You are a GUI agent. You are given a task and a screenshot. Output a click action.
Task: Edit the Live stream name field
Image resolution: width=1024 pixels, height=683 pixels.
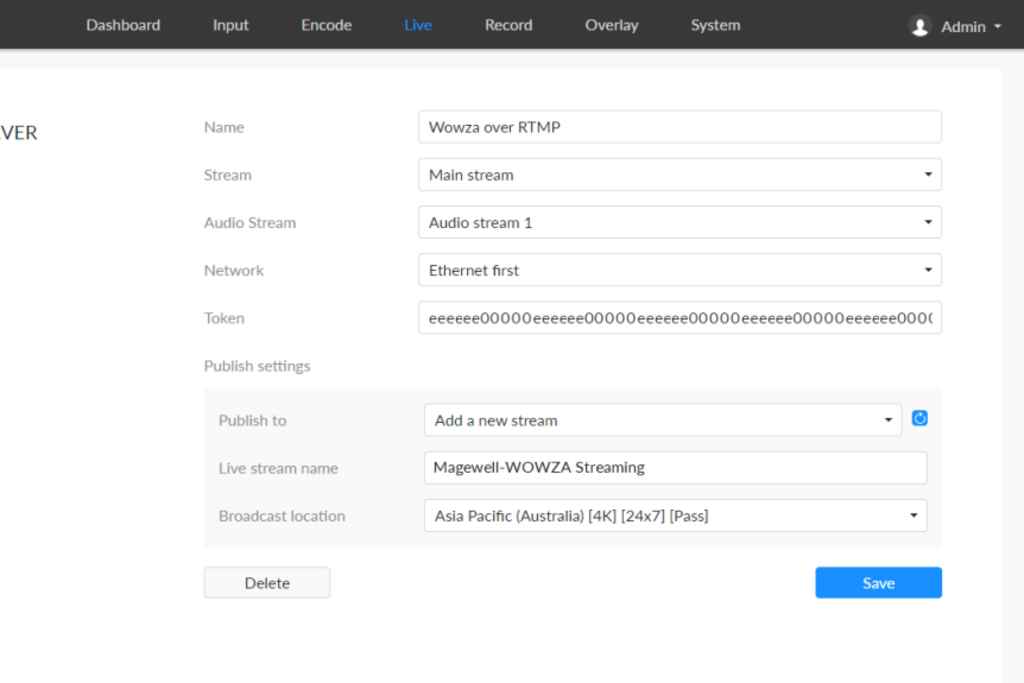click(675, 468)
